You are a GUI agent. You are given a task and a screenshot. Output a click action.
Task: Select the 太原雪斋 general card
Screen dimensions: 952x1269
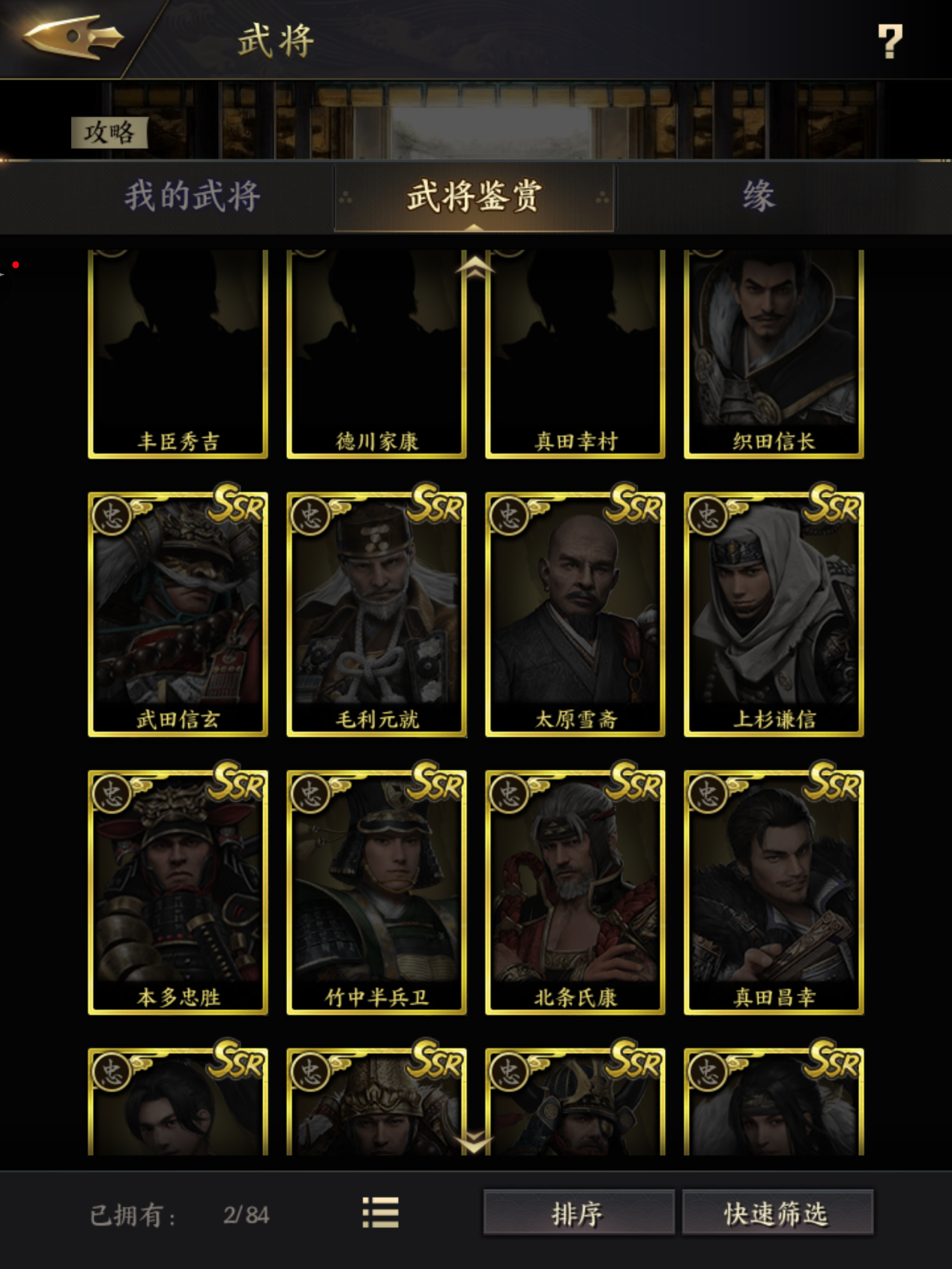click(575, 615)
